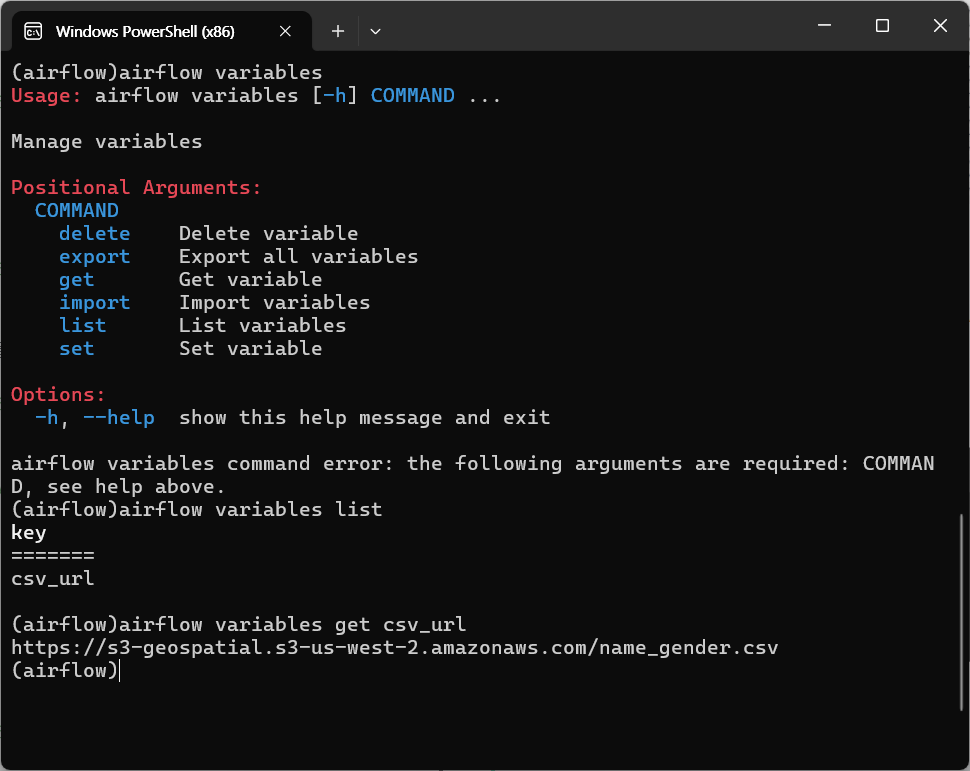The image size is (970, 771).
Task: Click 'COMMAND' under Positional Arguments
Action: click(77, 210)
